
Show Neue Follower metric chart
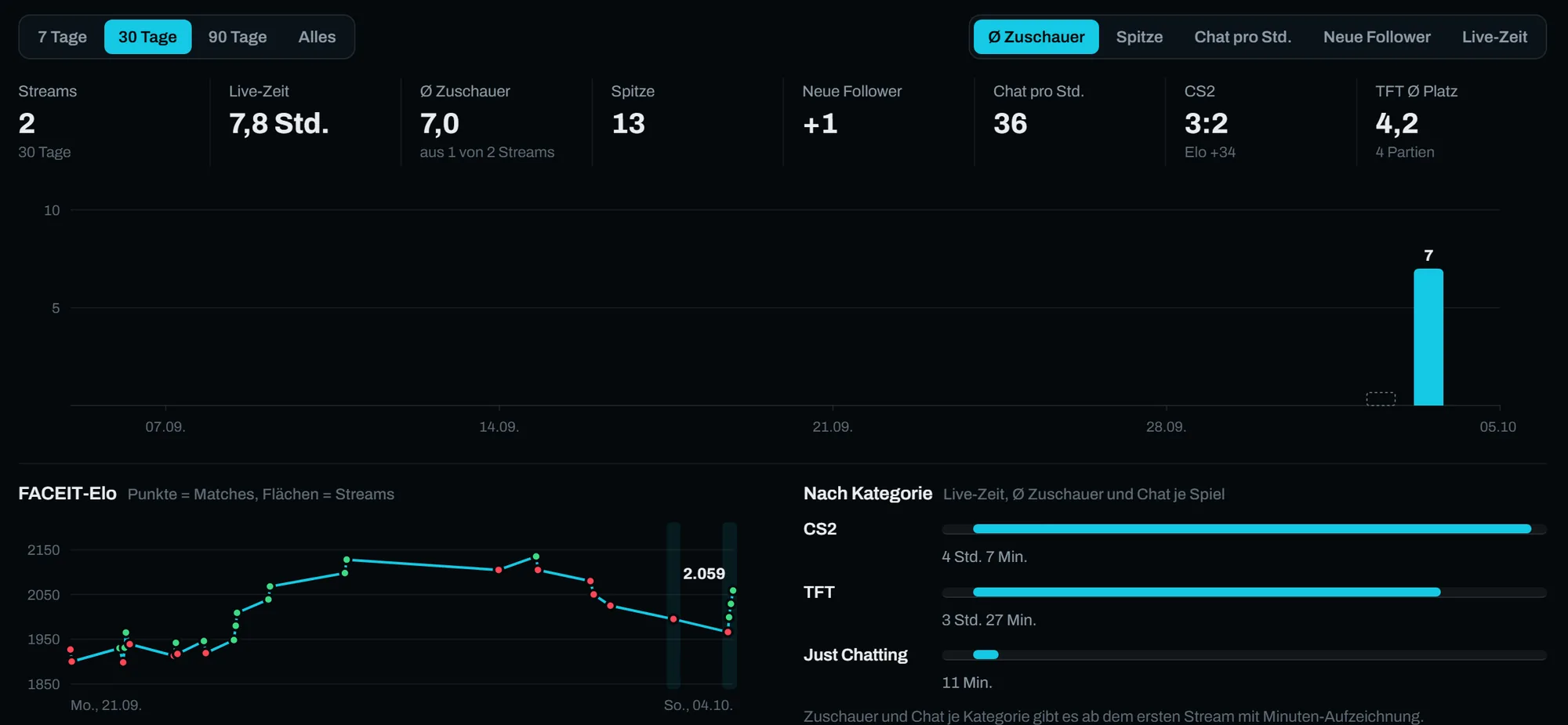tap(1377, 37)
